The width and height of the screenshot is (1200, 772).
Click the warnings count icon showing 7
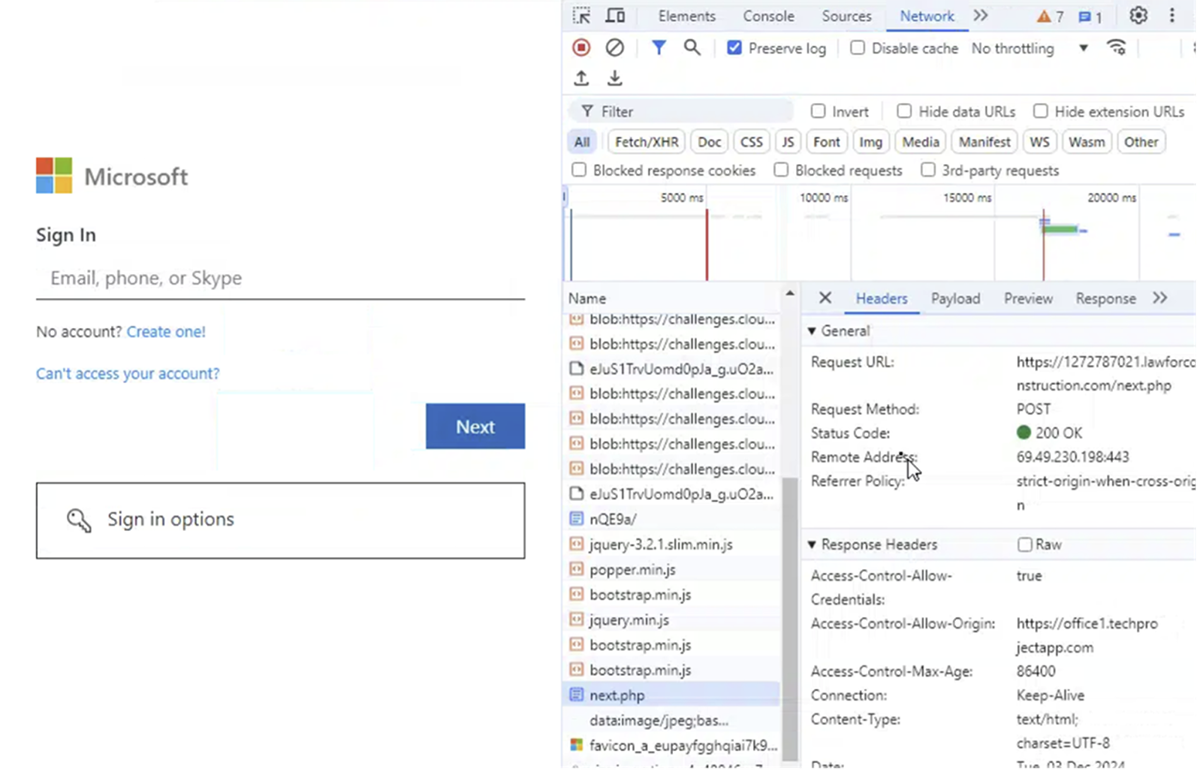[x=1050, y=17]
